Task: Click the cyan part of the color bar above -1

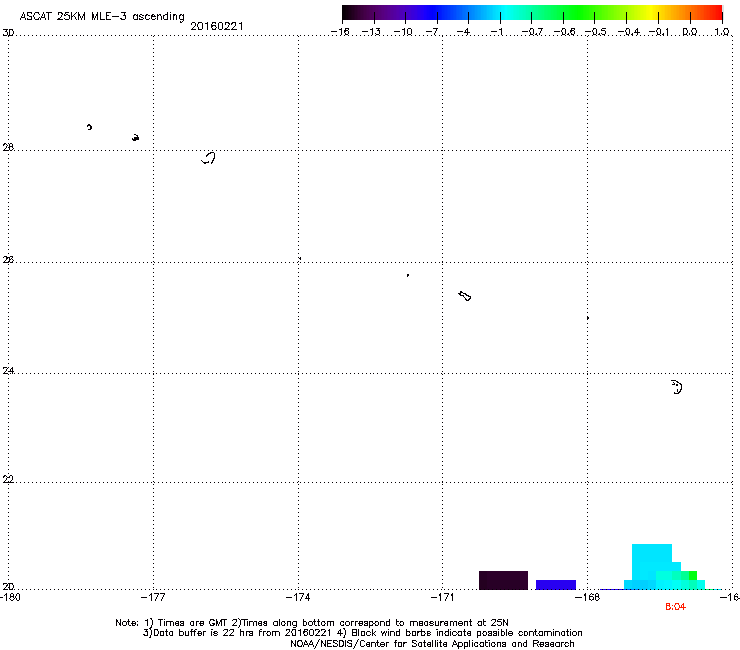Action: click(500, 13)
